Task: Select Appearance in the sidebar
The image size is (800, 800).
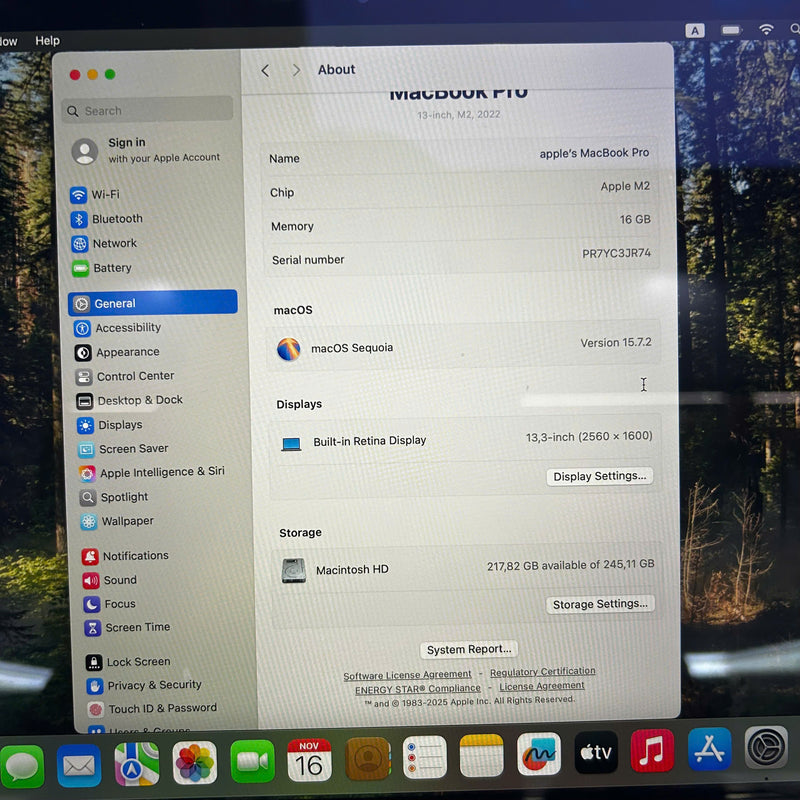Action: [x=123, y=352]
